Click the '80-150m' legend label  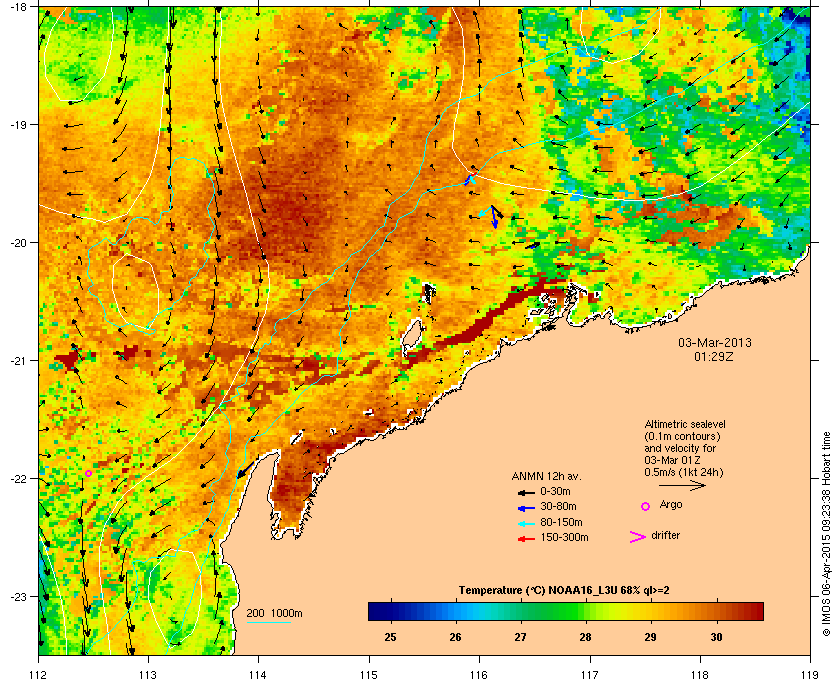coord(561,522)
